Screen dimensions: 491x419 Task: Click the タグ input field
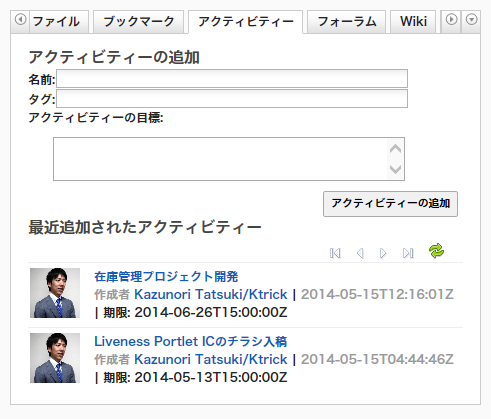232,99
